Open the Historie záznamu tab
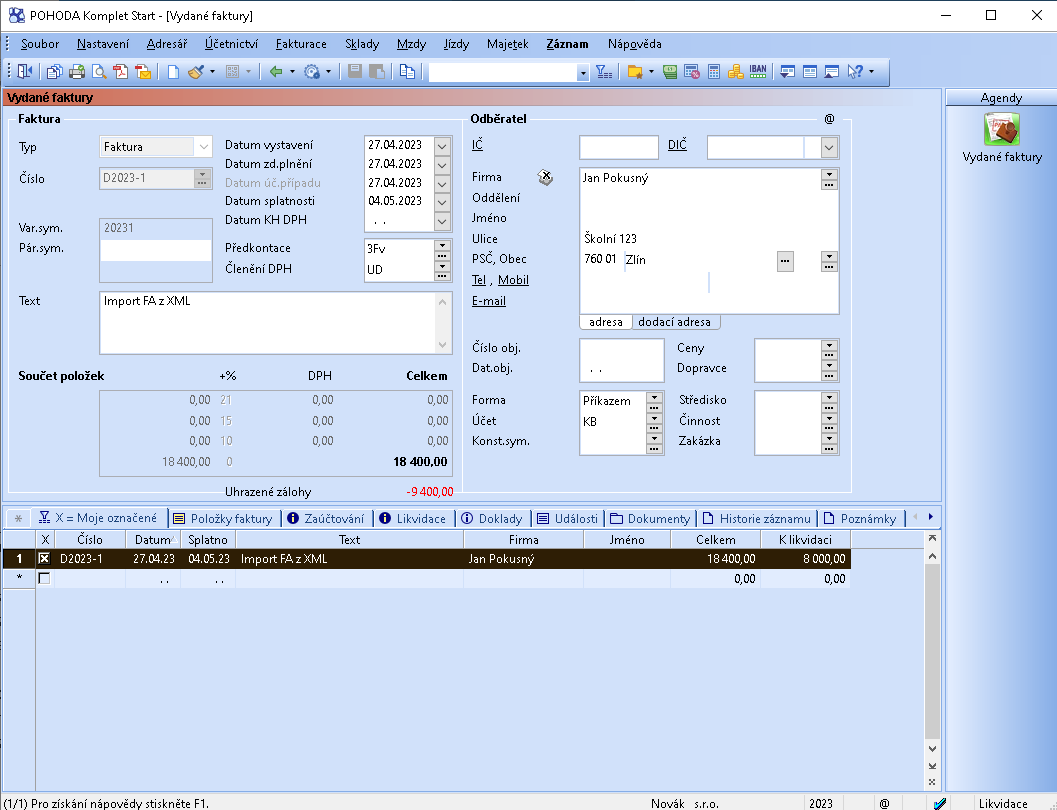Screen dimensions: 1057x810 [x=757, y=518]
